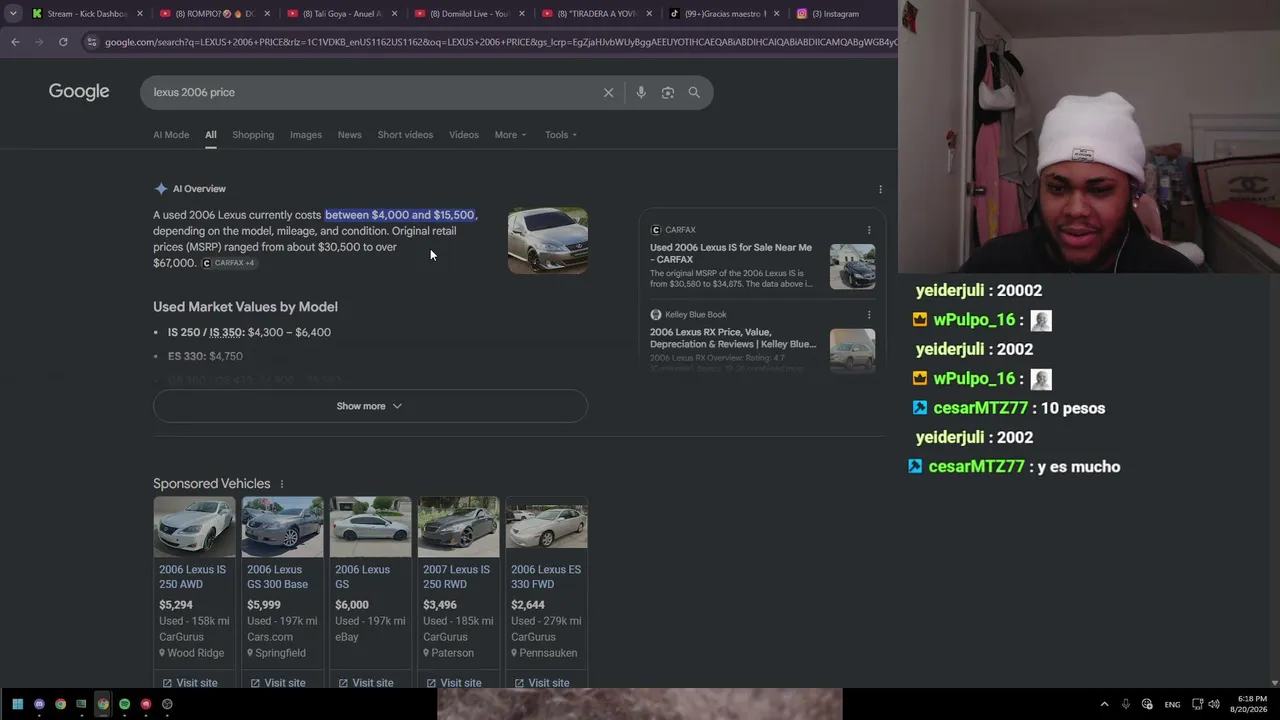The width and height of the screenshot is (1280, 720).
Task: Open the red app icon on the taskbar
Action: tap(146, 704)
